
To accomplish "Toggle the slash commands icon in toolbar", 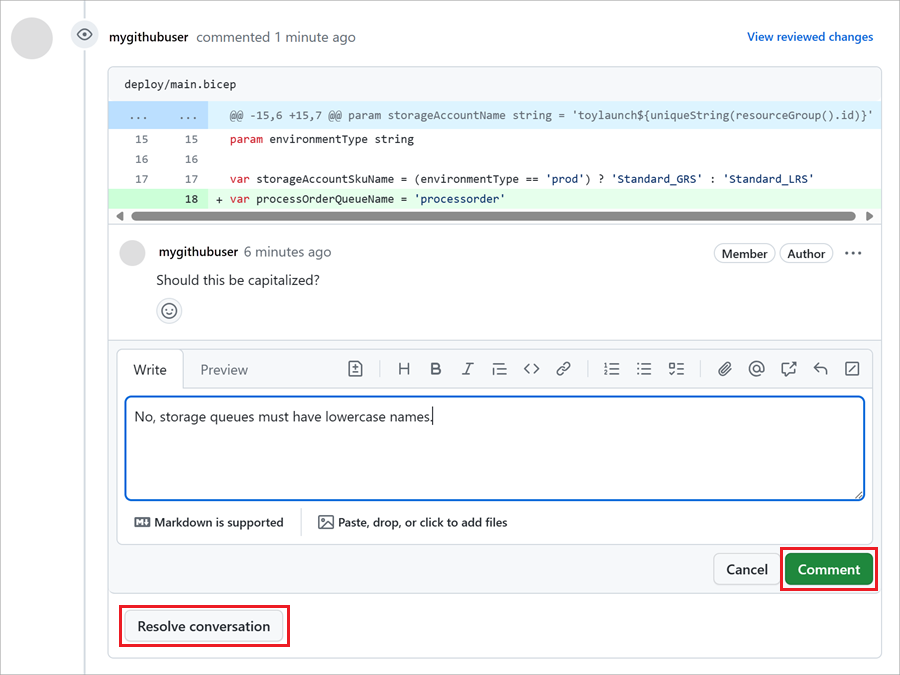I will click(x=852, y=368).
